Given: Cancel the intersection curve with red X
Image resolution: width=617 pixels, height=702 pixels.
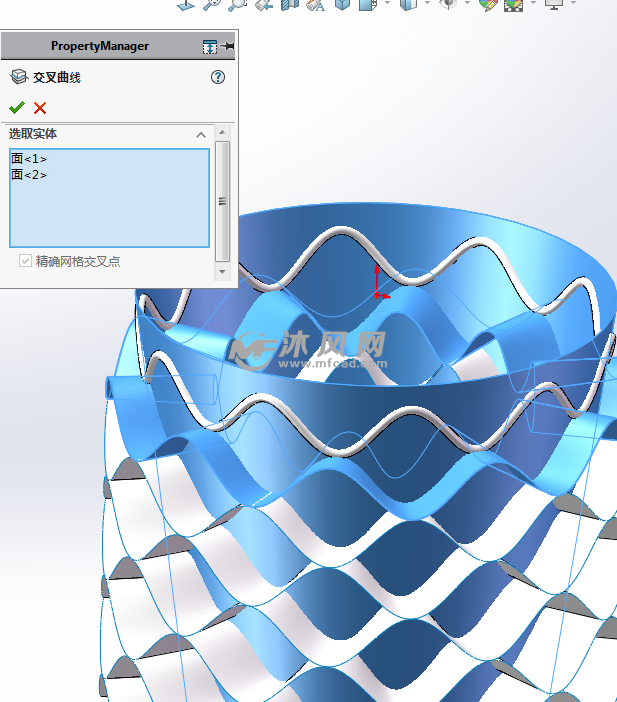Looking at the screenshot, I should pos(40,108).
